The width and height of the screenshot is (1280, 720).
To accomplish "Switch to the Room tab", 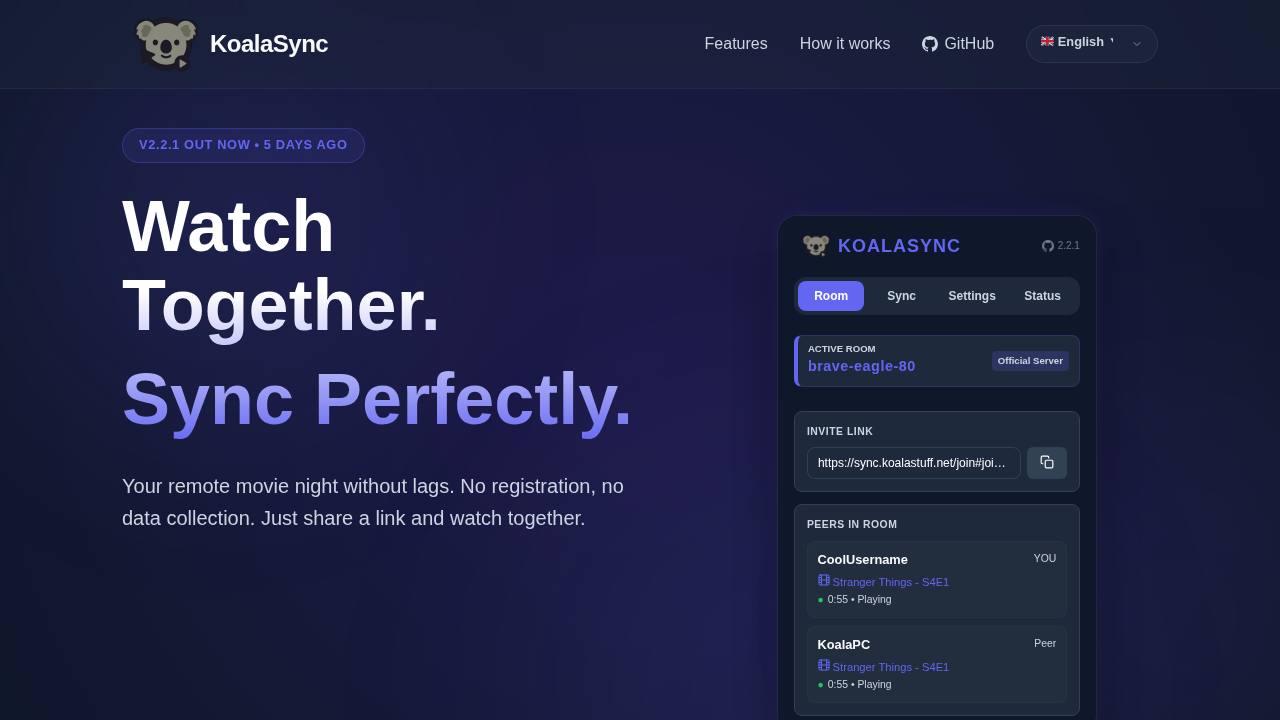I will [x=831, y=296].
